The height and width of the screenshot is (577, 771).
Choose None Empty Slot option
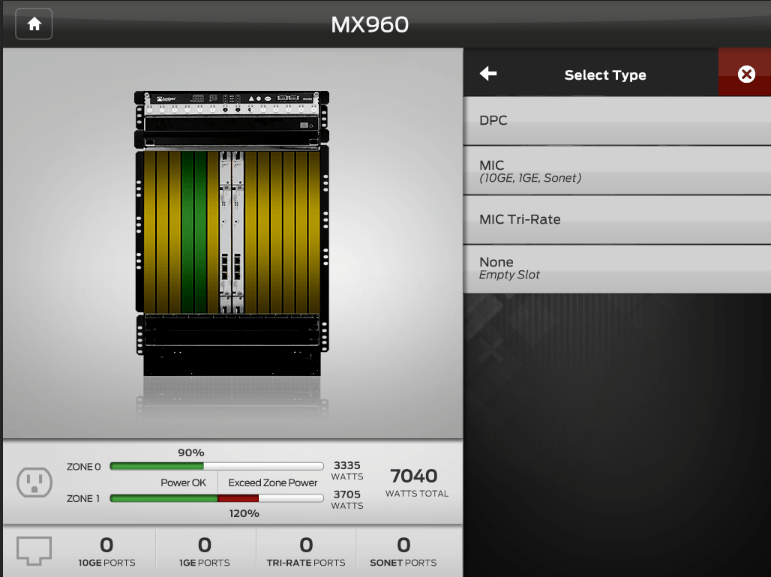tap(617, 268)
